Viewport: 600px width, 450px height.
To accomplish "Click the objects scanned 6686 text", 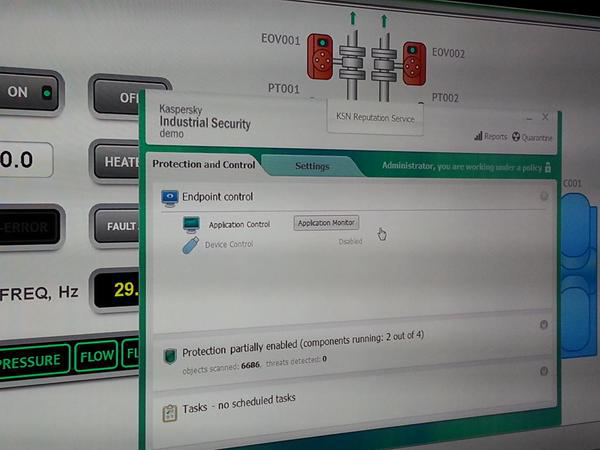I will tap(222, 367).
